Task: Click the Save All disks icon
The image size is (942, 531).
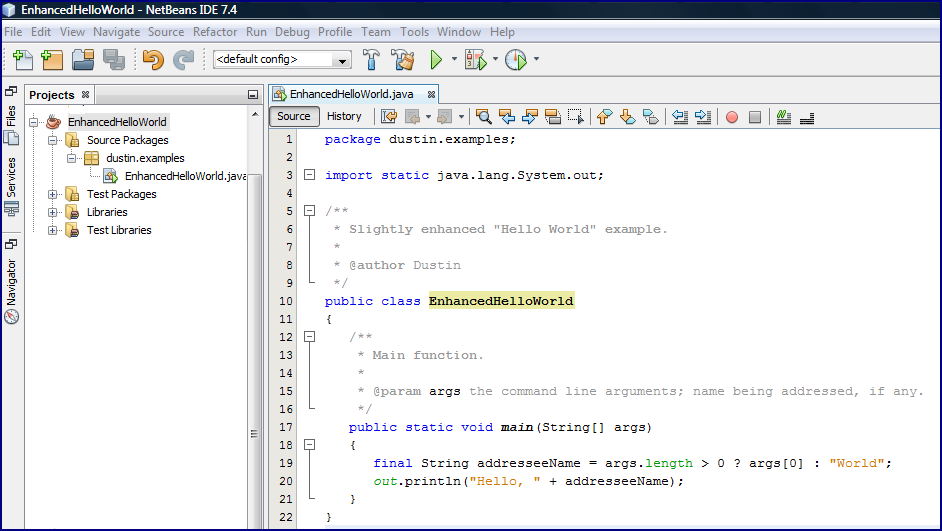Action: (114, 59)
